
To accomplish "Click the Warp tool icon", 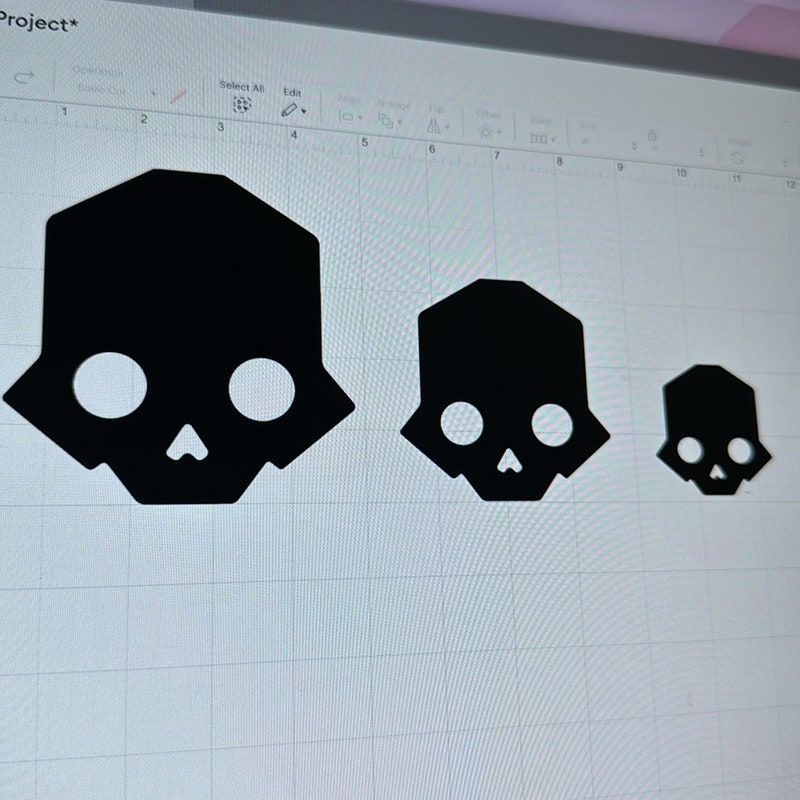I will (x=540, y=138).
